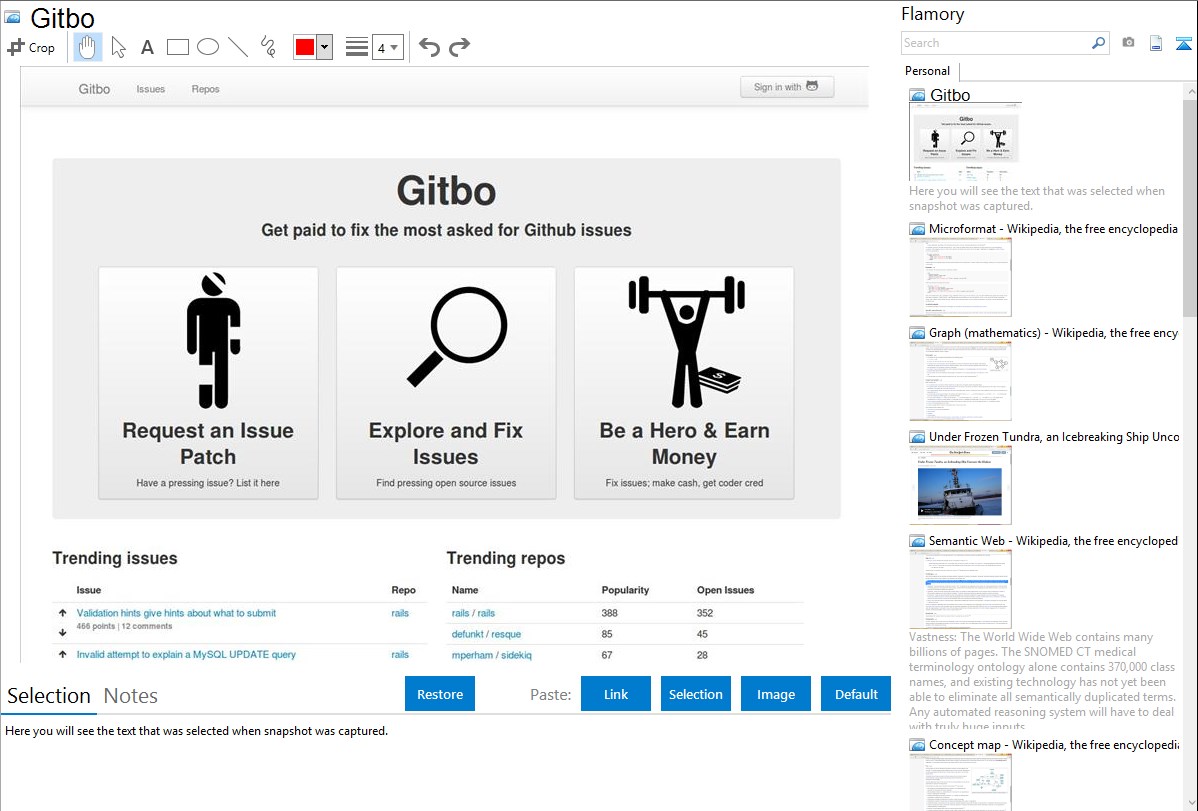Click the red color swatch
The height and width of the screenshot is (811, 1198).
305,47
